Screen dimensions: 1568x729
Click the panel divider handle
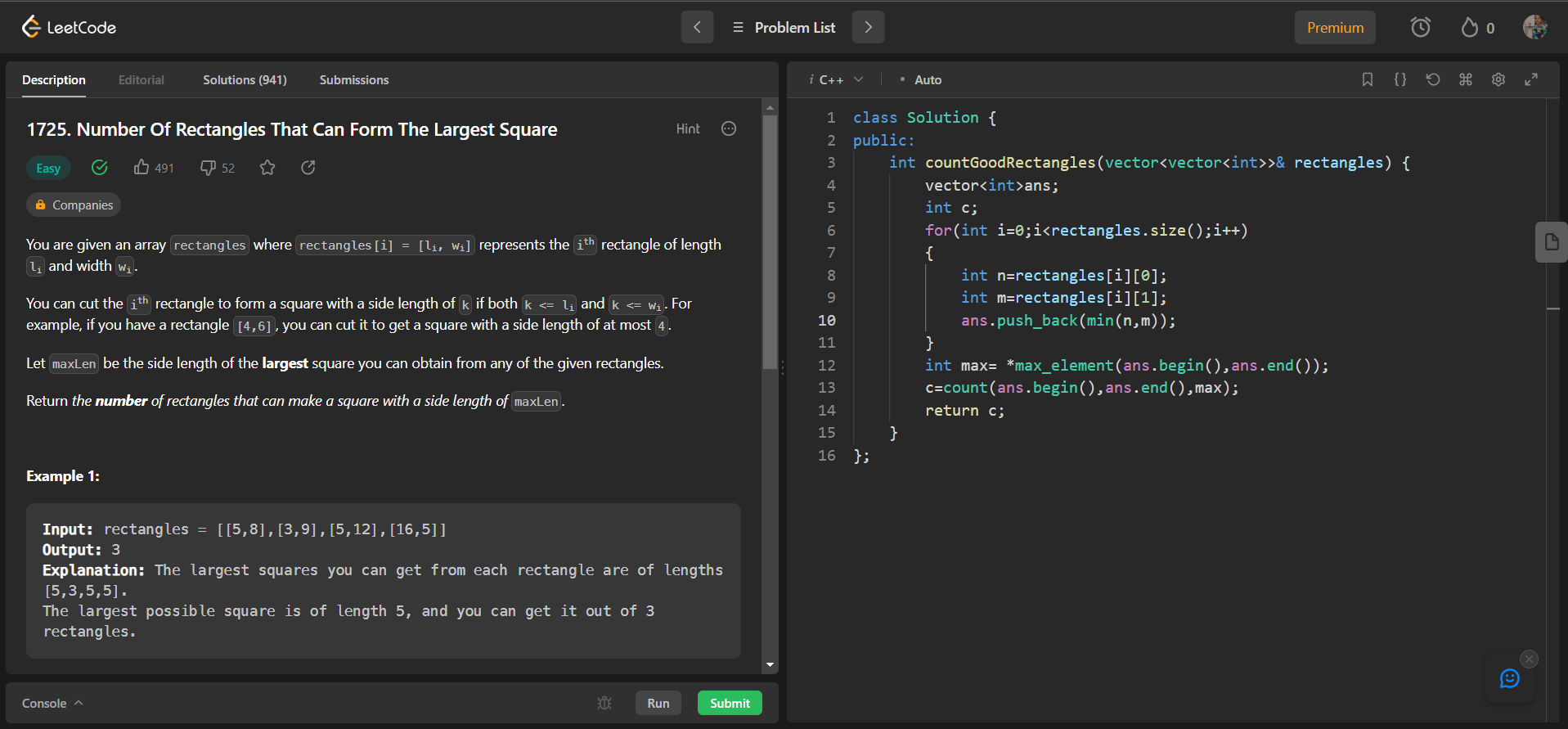pyautogui.click(x=783, y=368)
